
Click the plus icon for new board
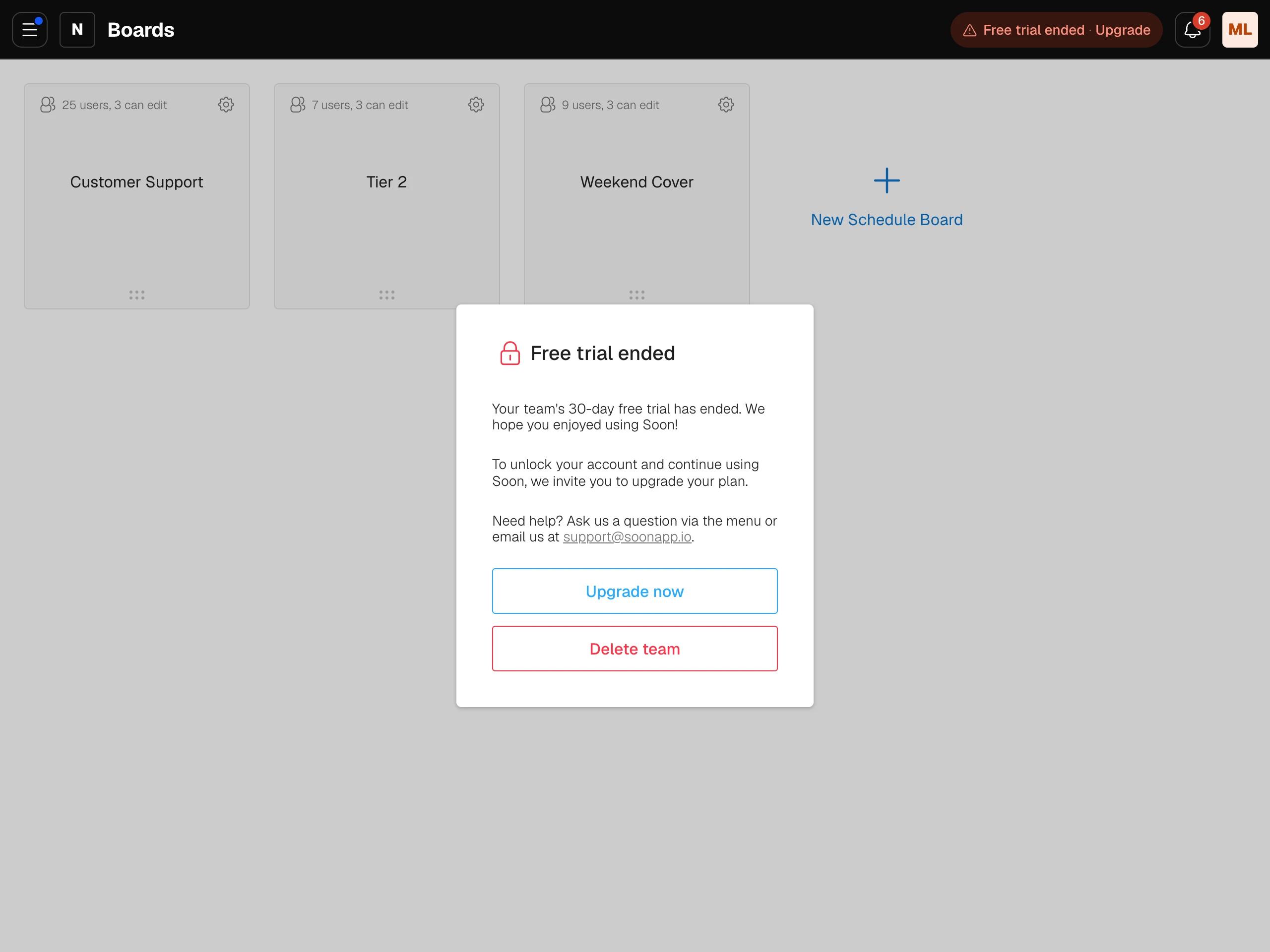click(x=887, y=181)
